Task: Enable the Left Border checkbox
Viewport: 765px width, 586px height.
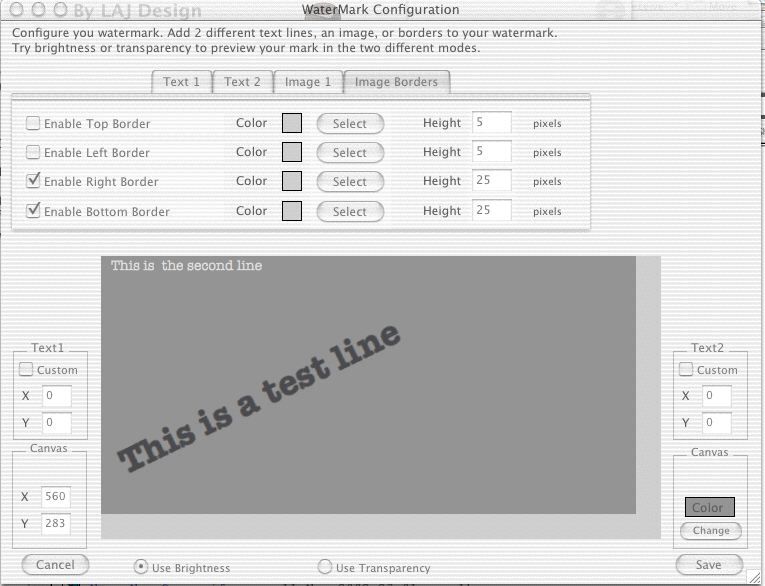Action: coord(33,153)
